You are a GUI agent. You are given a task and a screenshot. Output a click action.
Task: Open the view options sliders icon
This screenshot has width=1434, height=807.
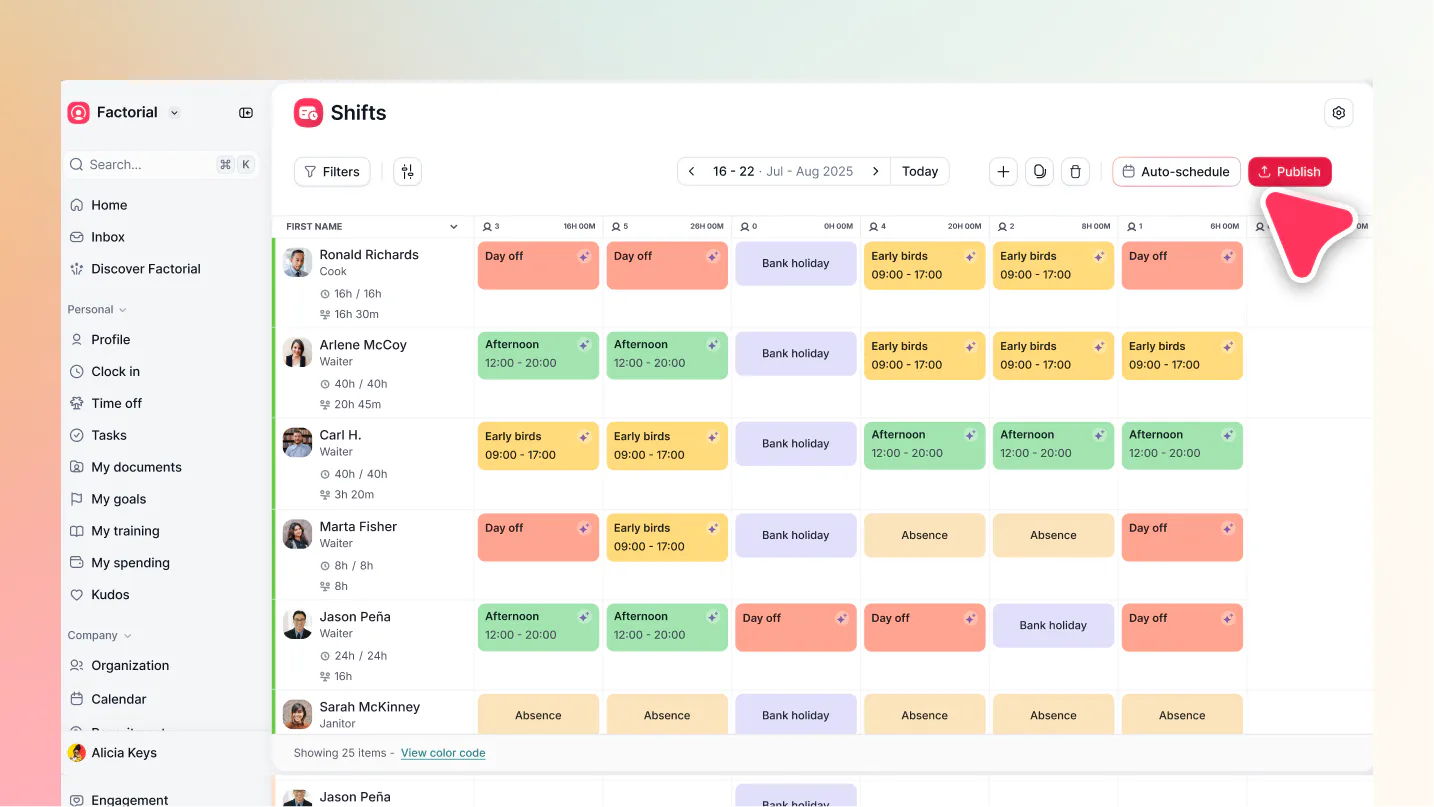point(407,172)
